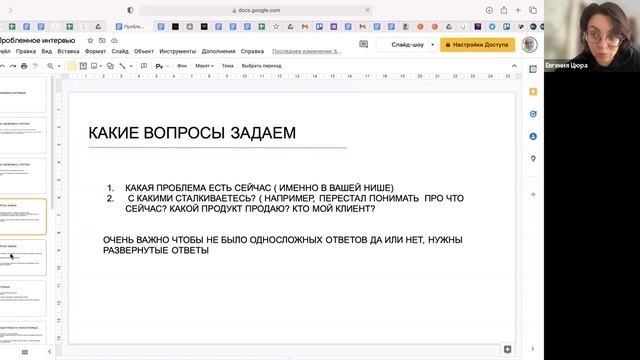Click the plus icon to get add-ons
Viewport: 640px width, 360px height.
click(533, 195)
